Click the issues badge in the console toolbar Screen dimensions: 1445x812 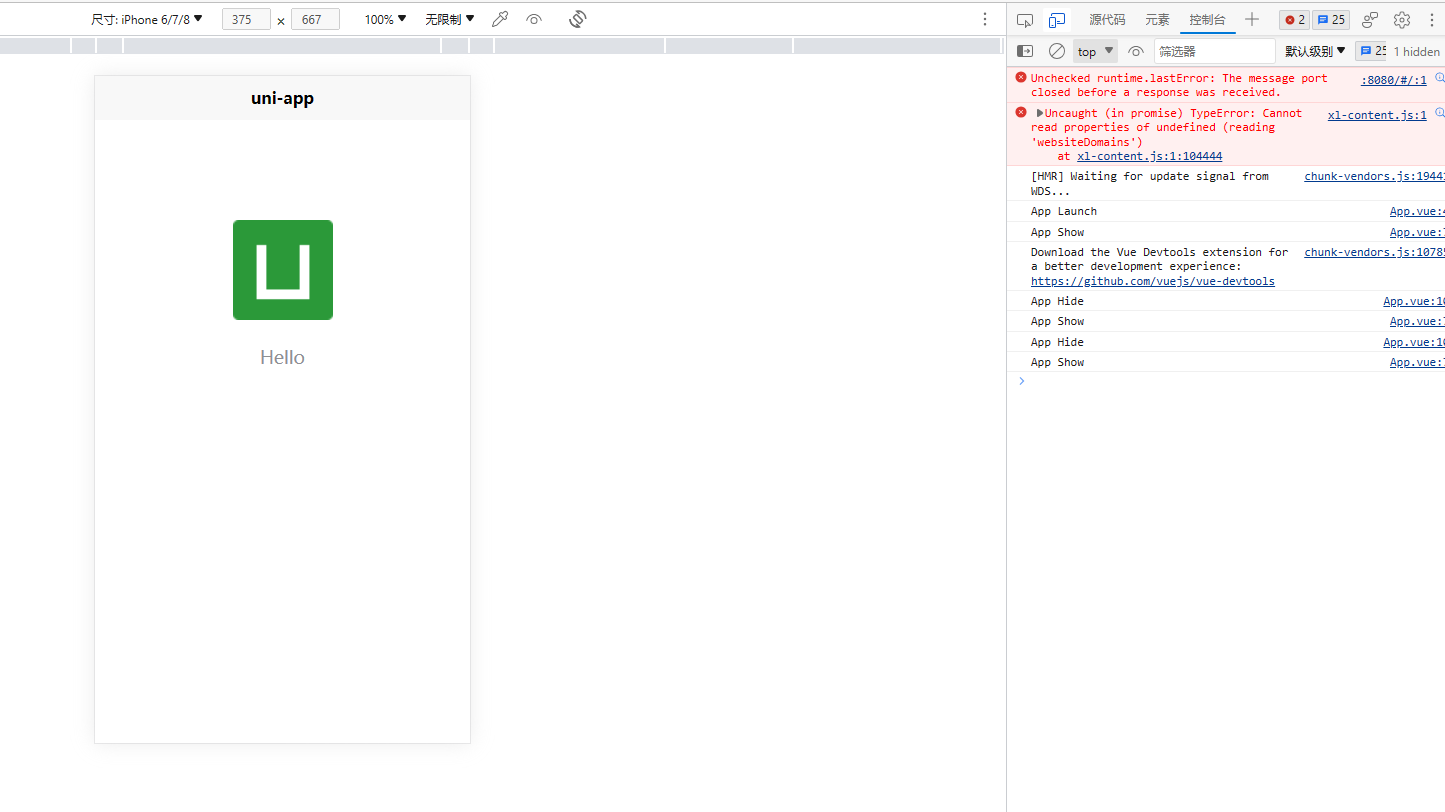tap(1372, 51)
